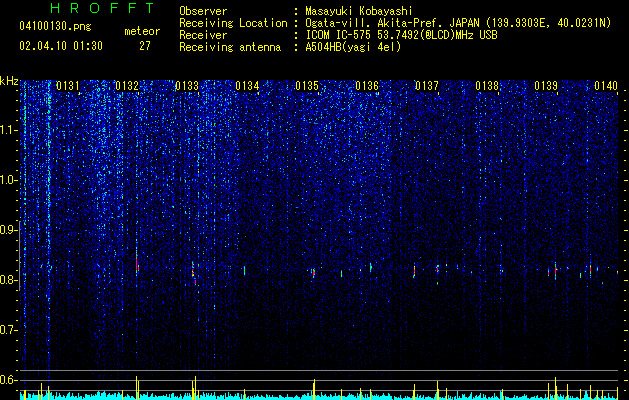
Task: Click the 0140 time marker
Action: (606, 85)
